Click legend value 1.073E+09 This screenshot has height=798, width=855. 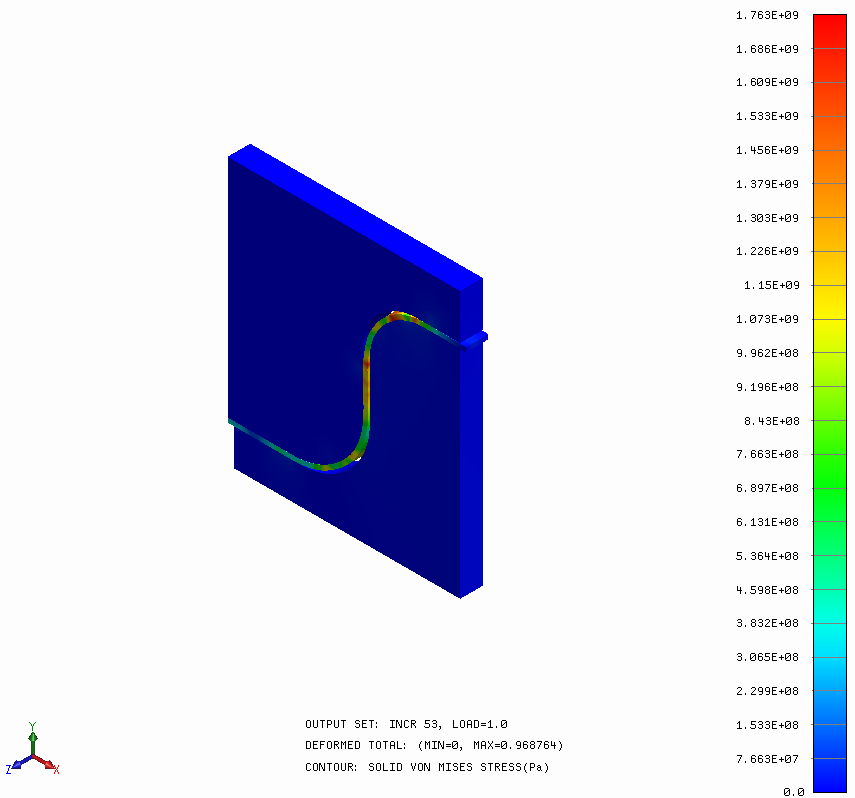click(767, 319)
